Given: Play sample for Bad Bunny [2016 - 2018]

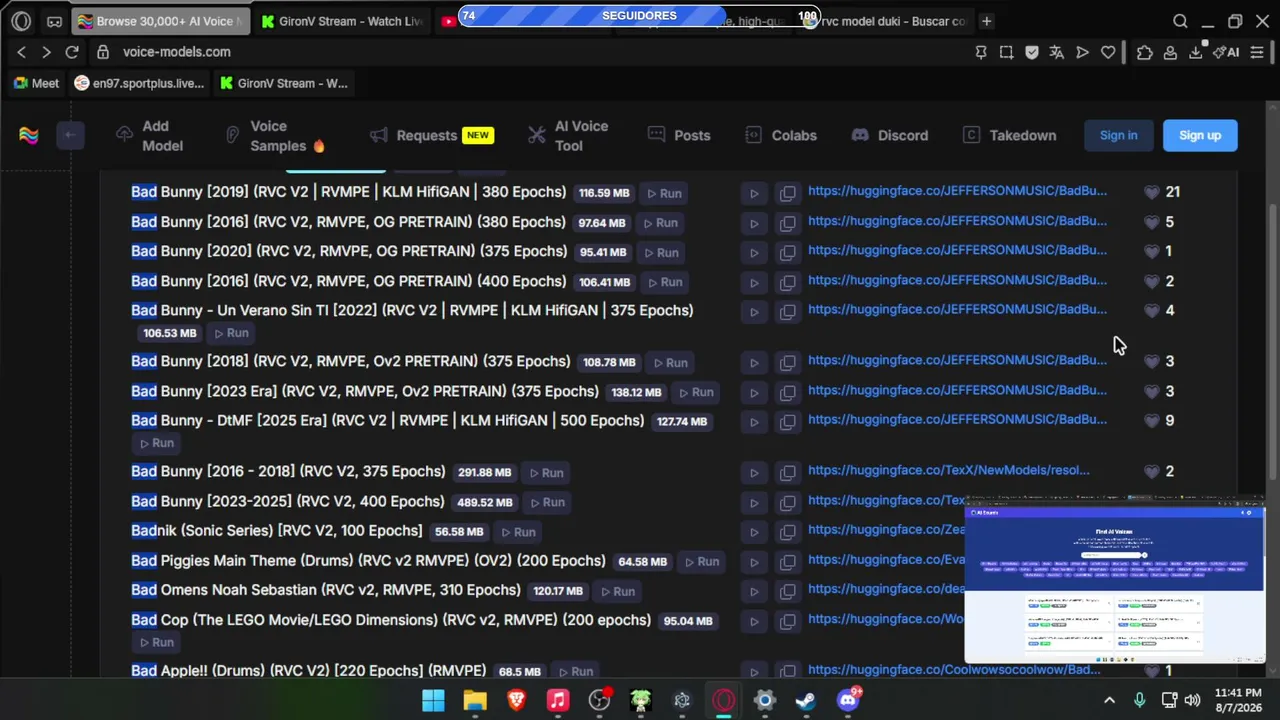Looking at the screenshot, I should click(754, 472).
